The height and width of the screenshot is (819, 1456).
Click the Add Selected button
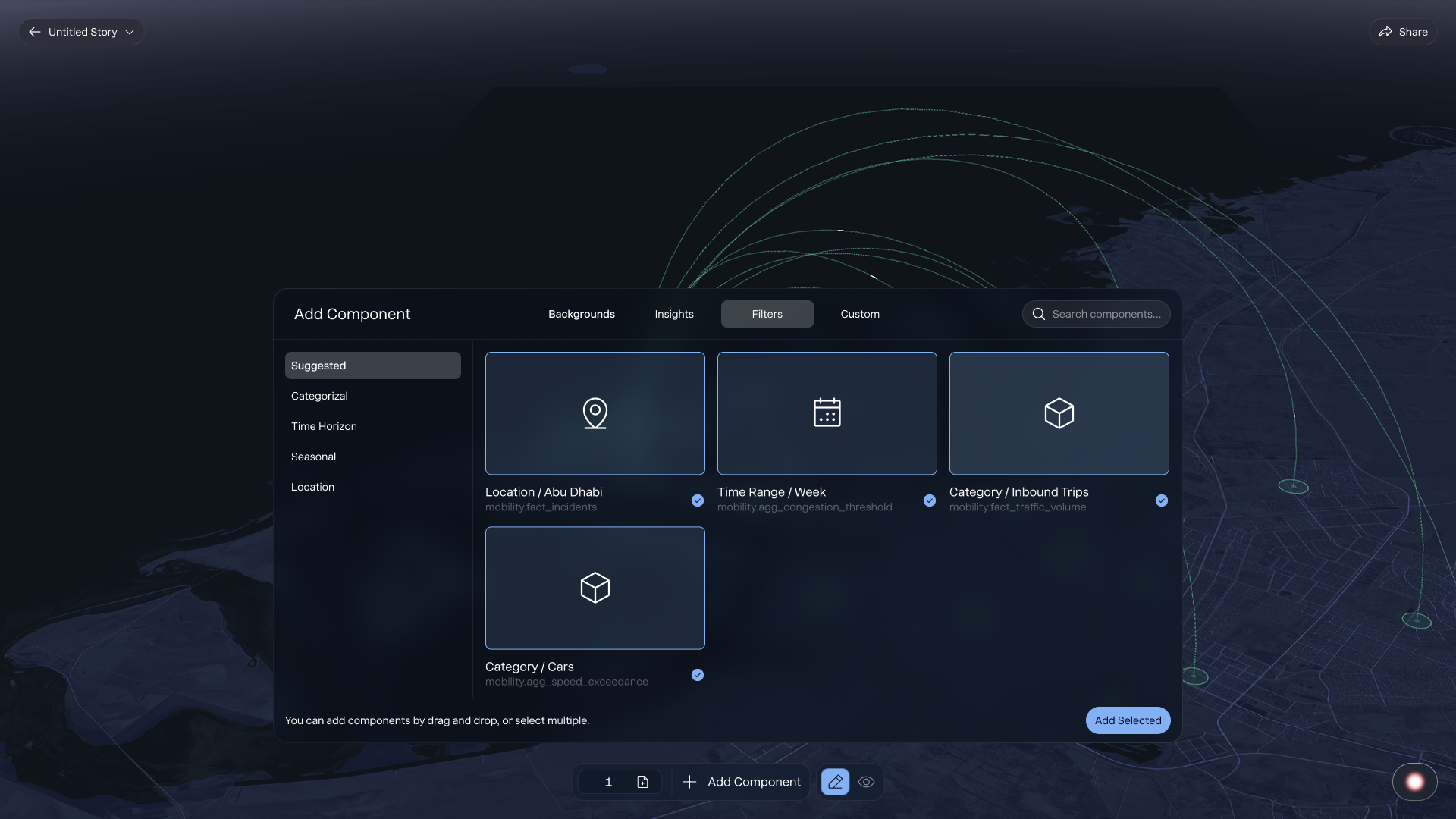[x=1128, y=720]
